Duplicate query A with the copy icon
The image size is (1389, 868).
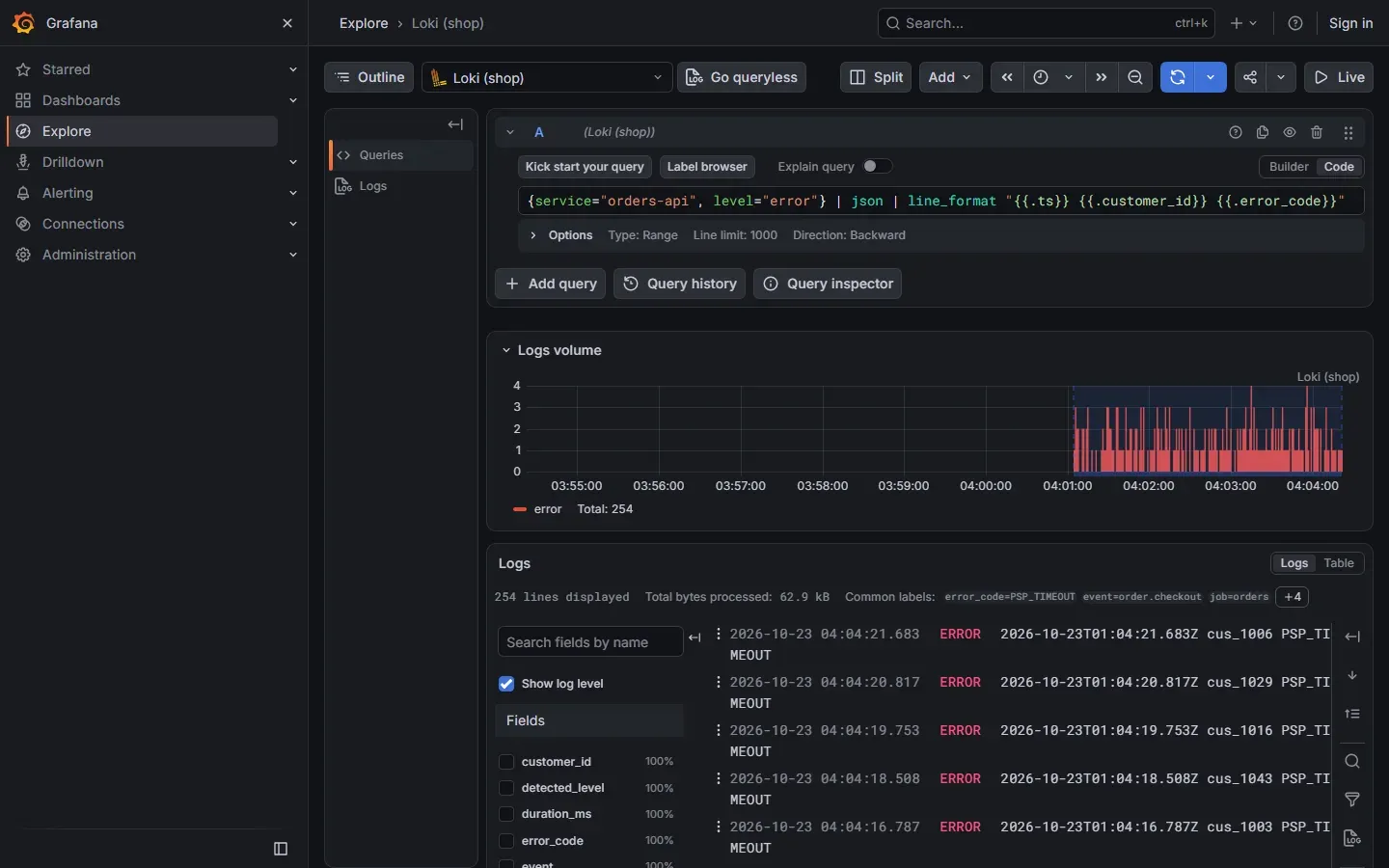point(1263,132)
